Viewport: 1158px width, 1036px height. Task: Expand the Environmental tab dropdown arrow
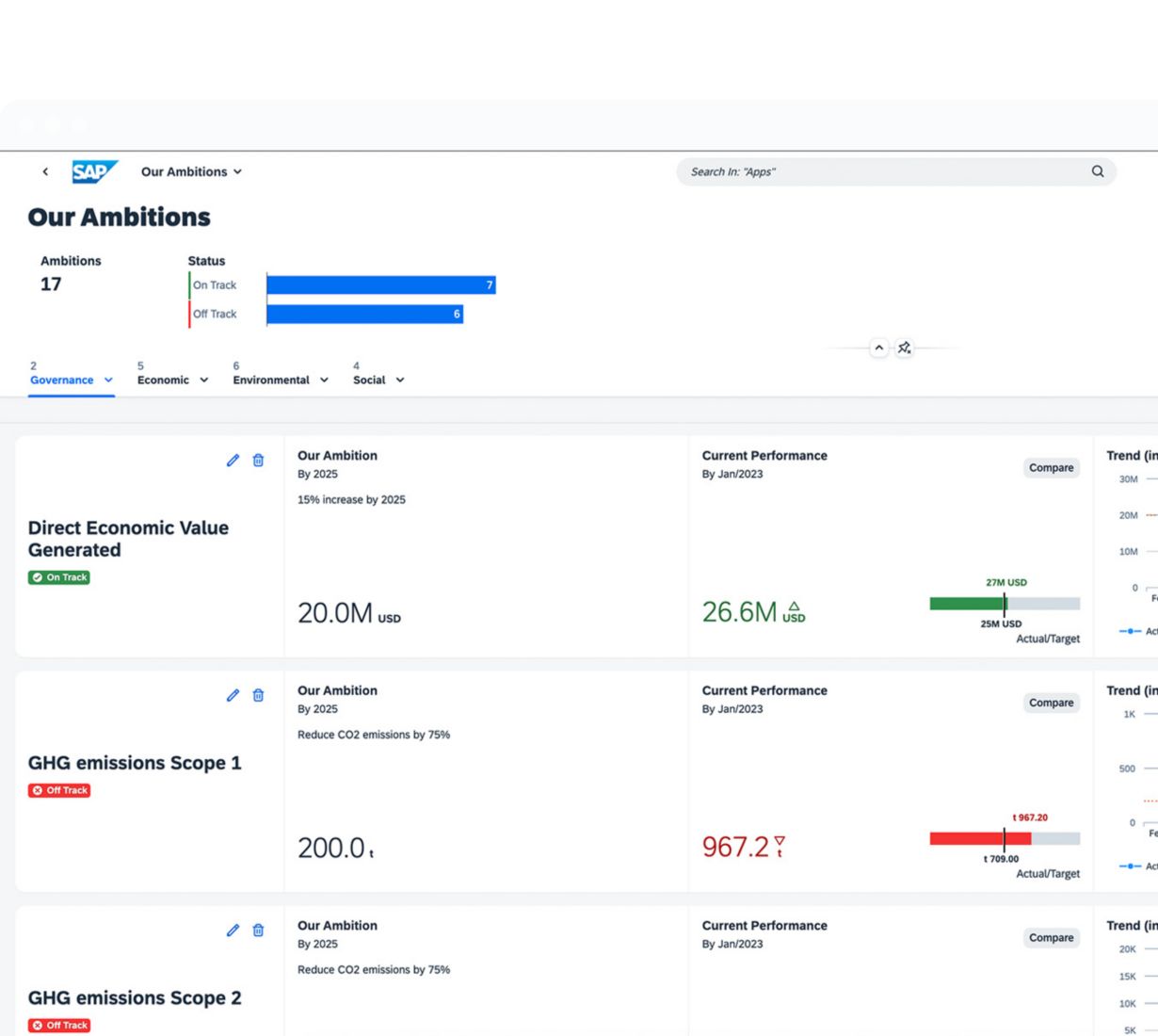click(324, 380)
